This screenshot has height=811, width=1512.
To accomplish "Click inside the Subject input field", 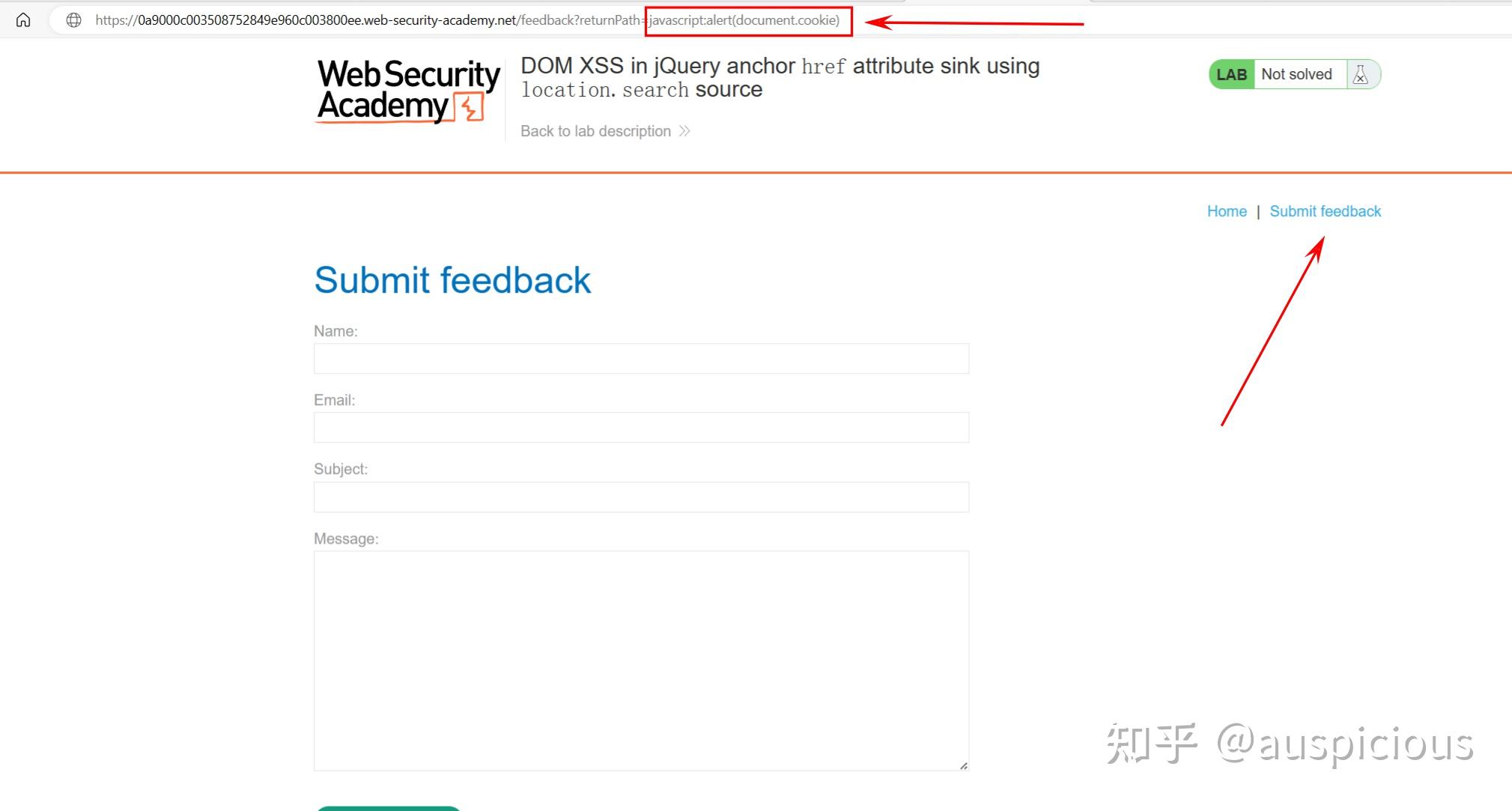I will tap(640, 496).
